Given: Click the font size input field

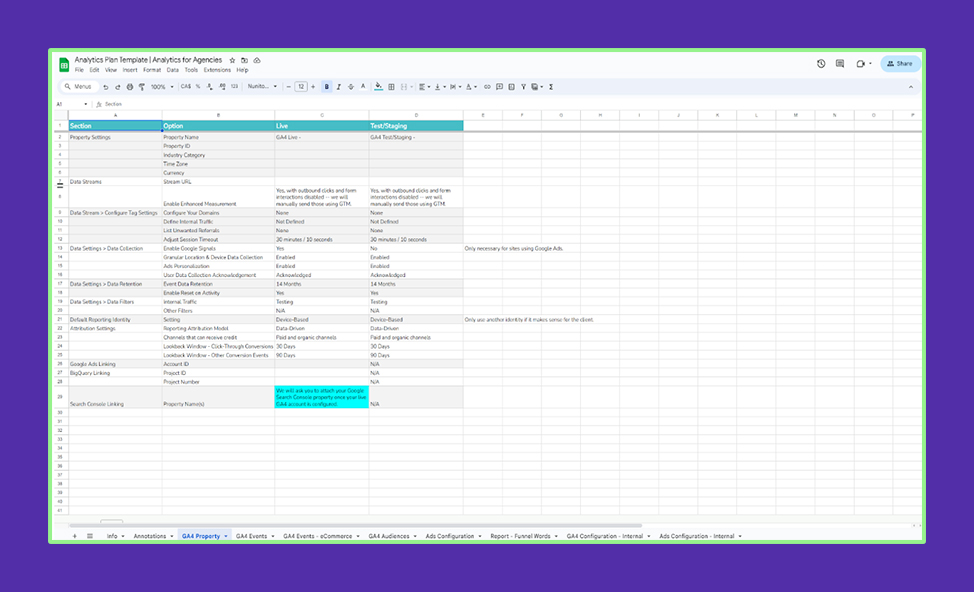Looking at the screenshot, I should pyautogui.click(x=301, y=87).
